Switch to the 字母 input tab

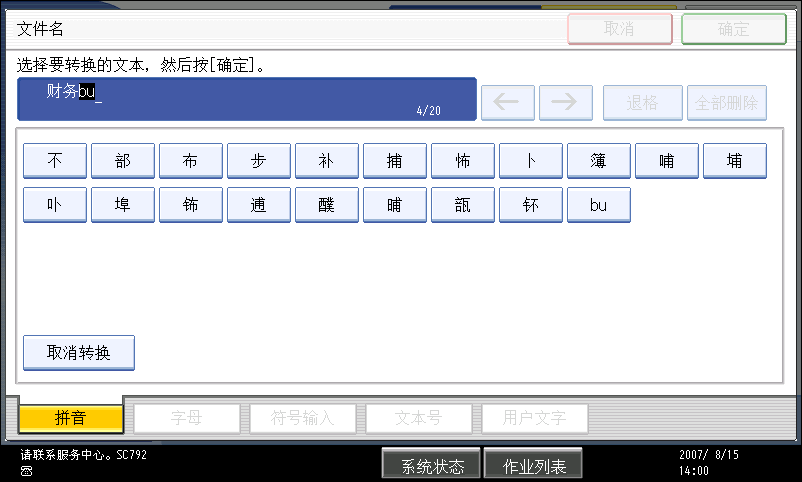pyautogui.click(x=187, y=418)
